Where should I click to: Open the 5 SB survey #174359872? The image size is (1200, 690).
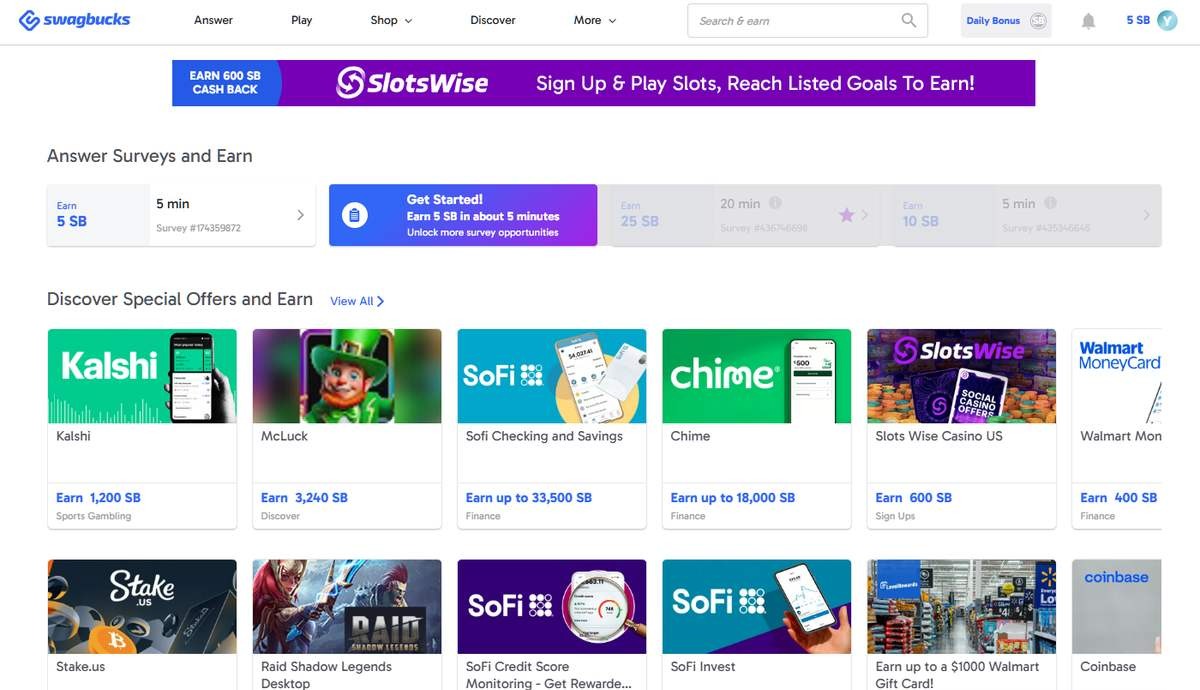181,215
